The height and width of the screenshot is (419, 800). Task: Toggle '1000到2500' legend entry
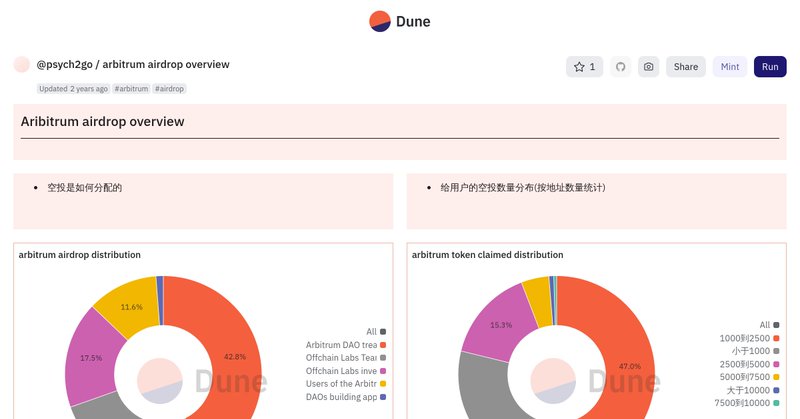(749, 338)
